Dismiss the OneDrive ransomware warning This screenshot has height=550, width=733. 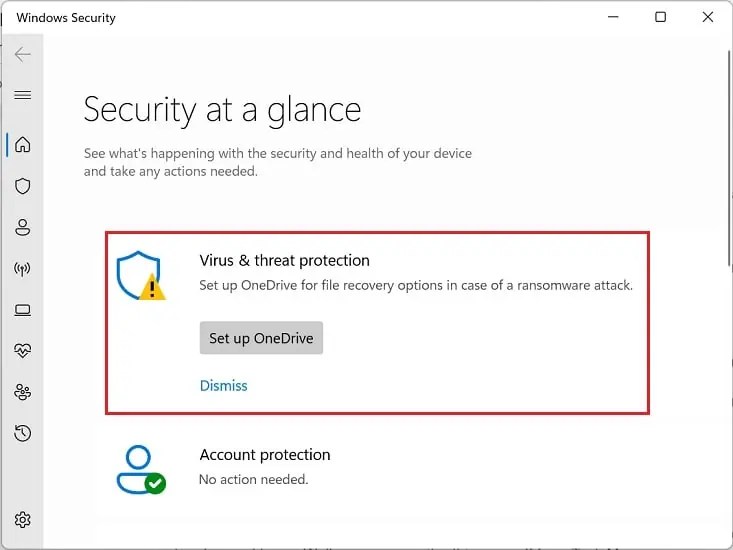coord(223,386)
